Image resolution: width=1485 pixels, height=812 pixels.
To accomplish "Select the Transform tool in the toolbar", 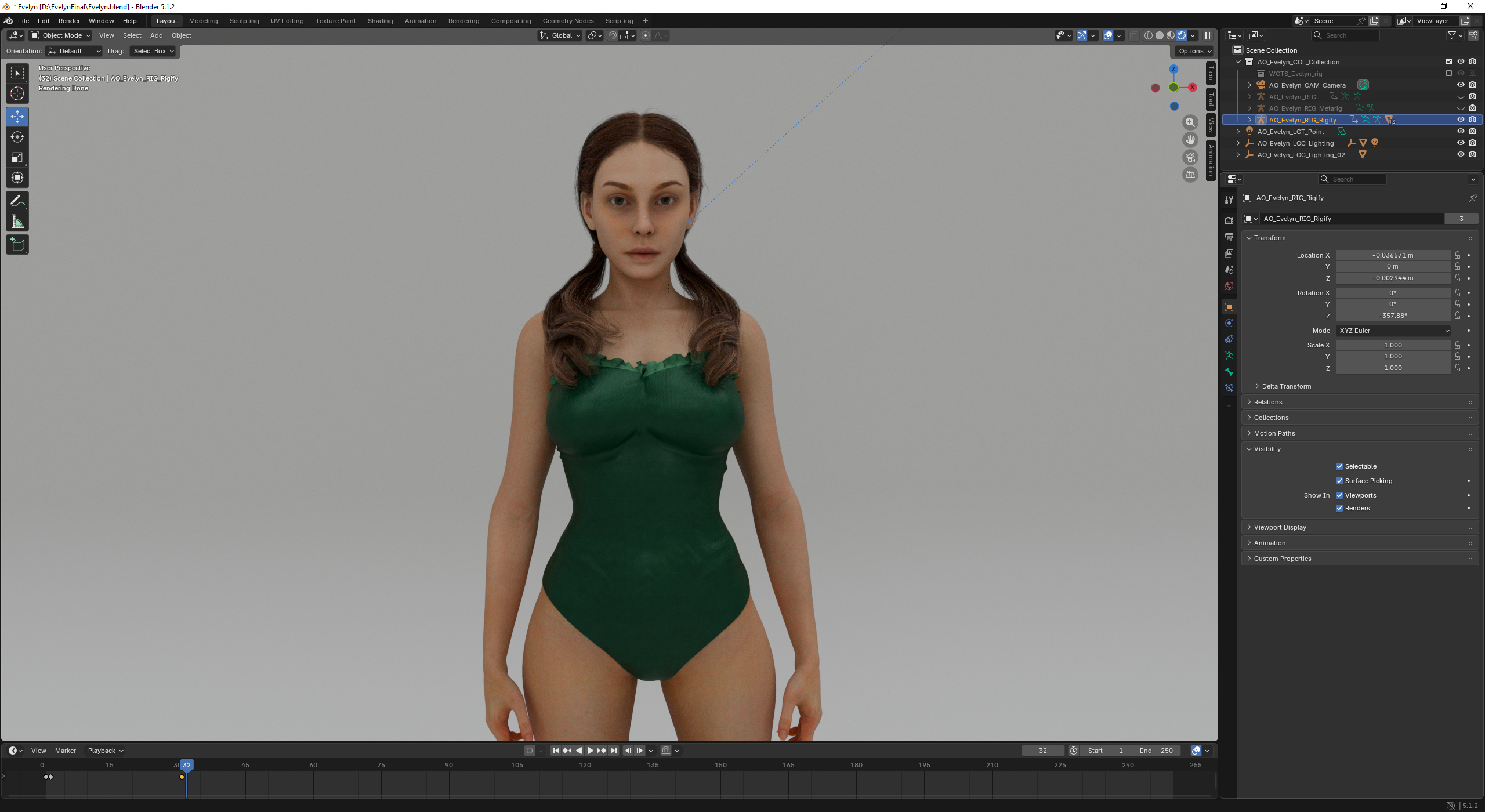I will pos(17,177).
